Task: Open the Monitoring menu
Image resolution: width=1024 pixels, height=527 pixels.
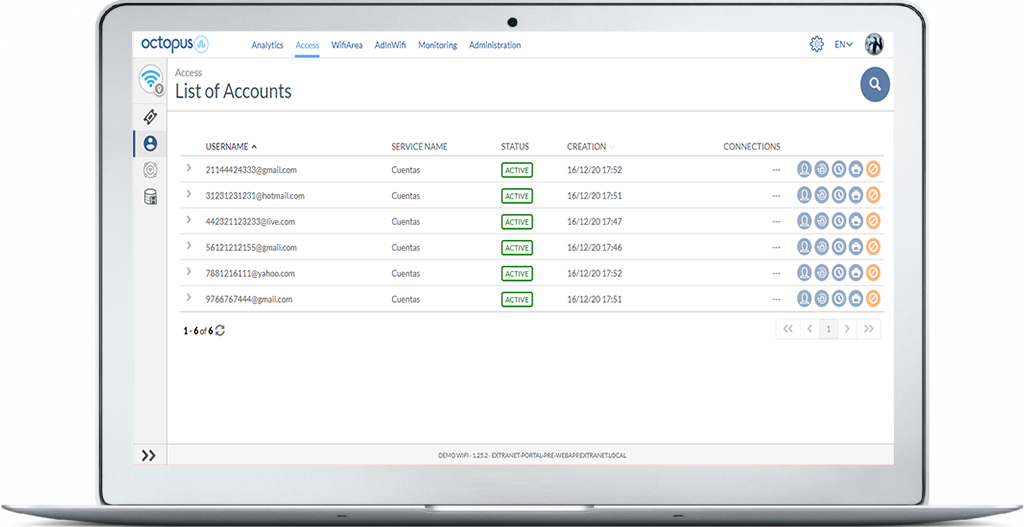Action: (x=438, y=45)
